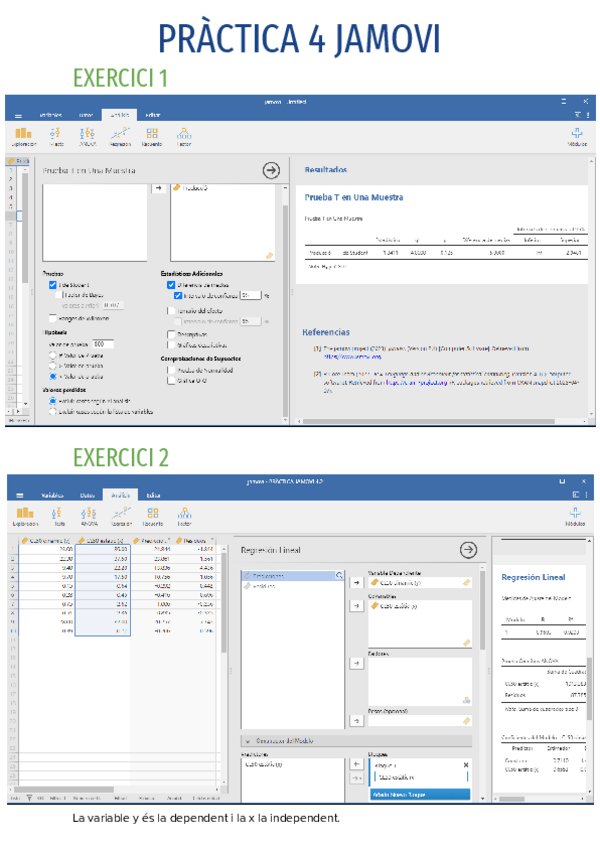Select ≠ Valor de prueba hypothesis
Viewport: 600px width, 848px height.
coord(52,355)
